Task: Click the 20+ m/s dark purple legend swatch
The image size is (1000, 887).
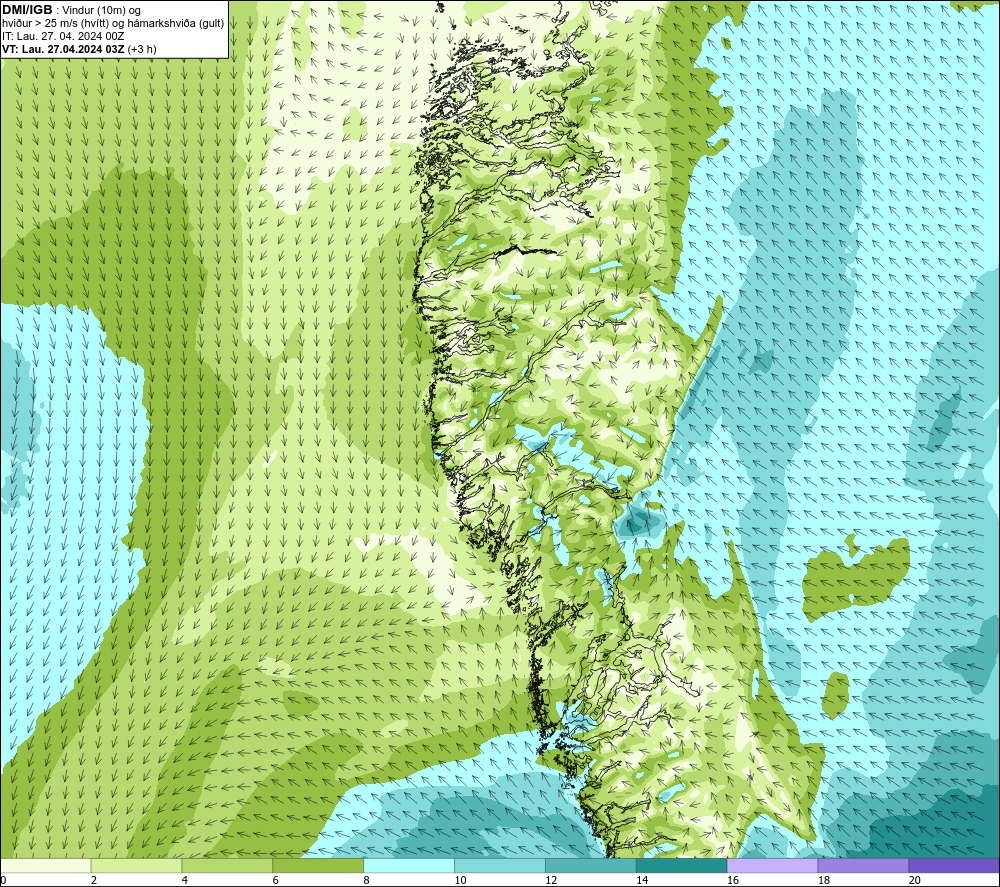Action: [x=954, y=865]
